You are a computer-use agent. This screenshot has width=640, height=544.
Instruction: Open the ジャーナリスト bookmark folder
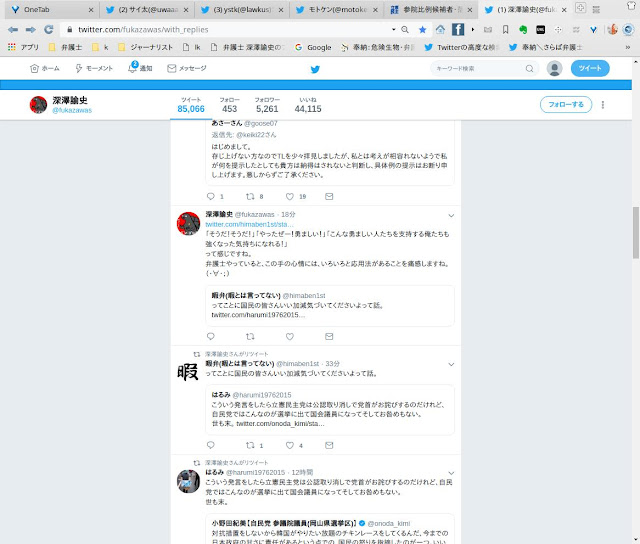[146, 47]
